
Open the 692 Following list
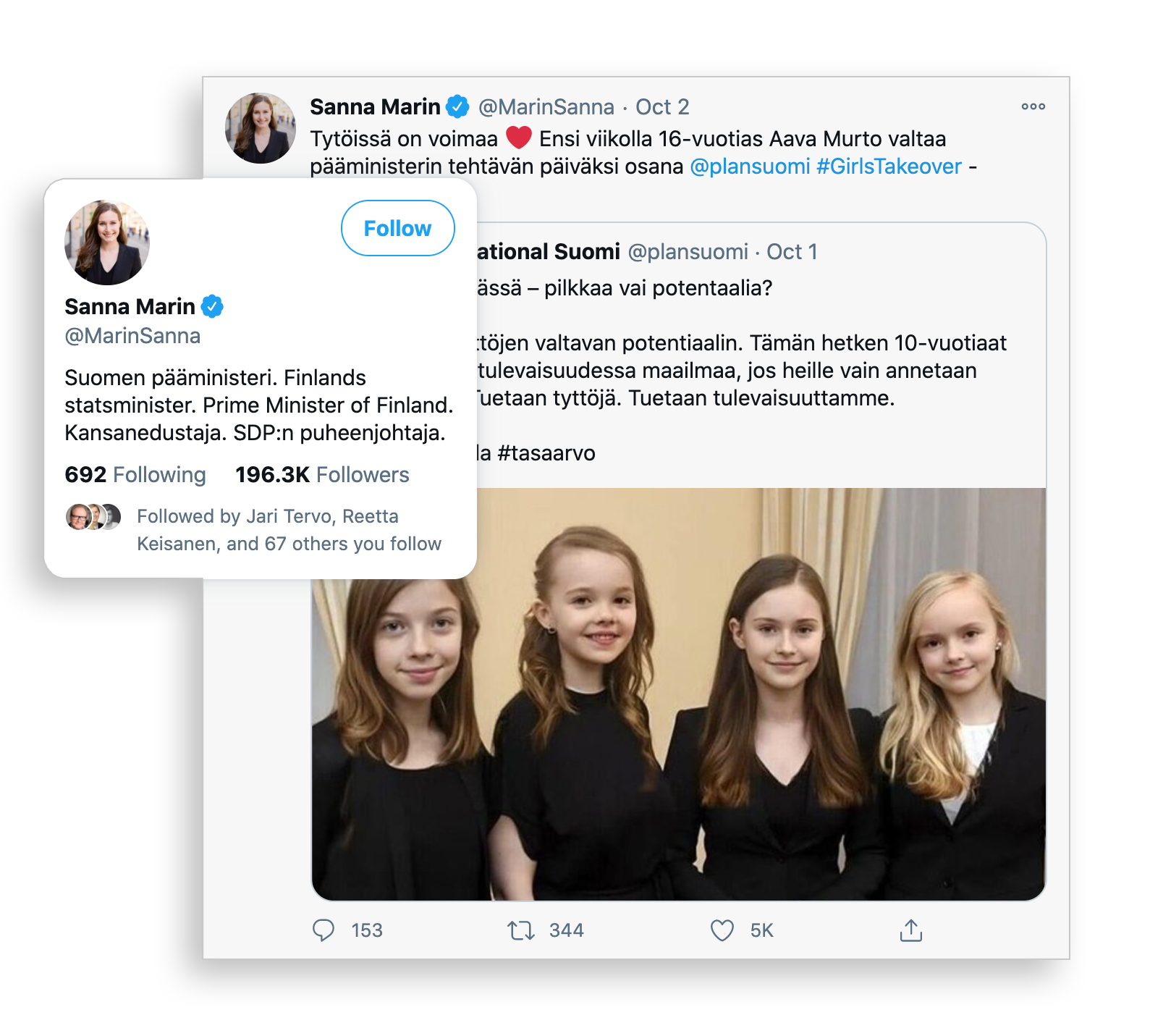tap(135, 475)
